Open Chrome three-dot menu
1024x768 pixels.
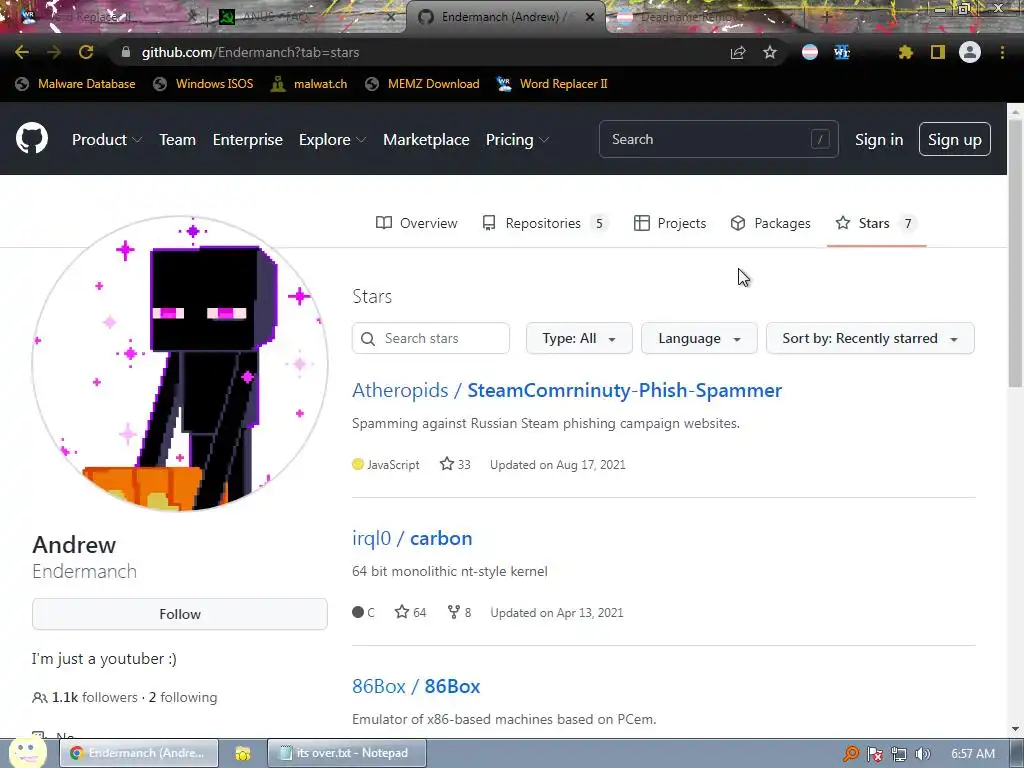click(1002, 52)
